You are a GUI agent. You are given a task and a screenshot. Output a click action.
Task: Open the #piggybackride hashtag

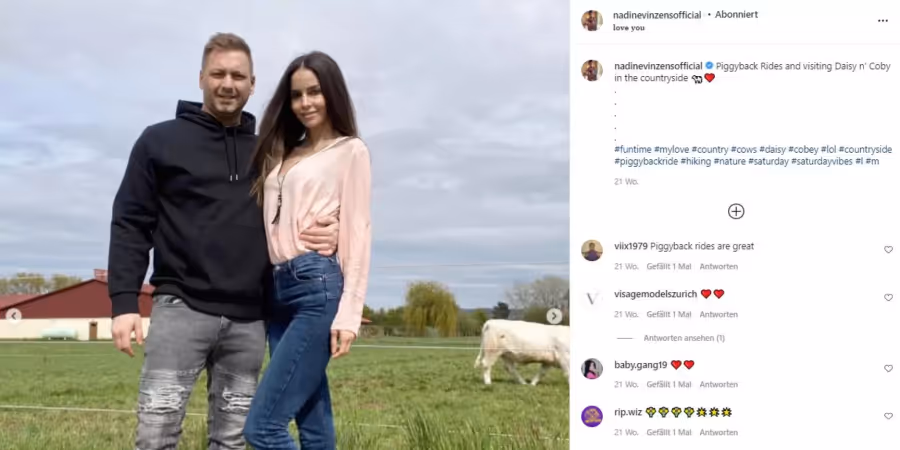(645, 162)
